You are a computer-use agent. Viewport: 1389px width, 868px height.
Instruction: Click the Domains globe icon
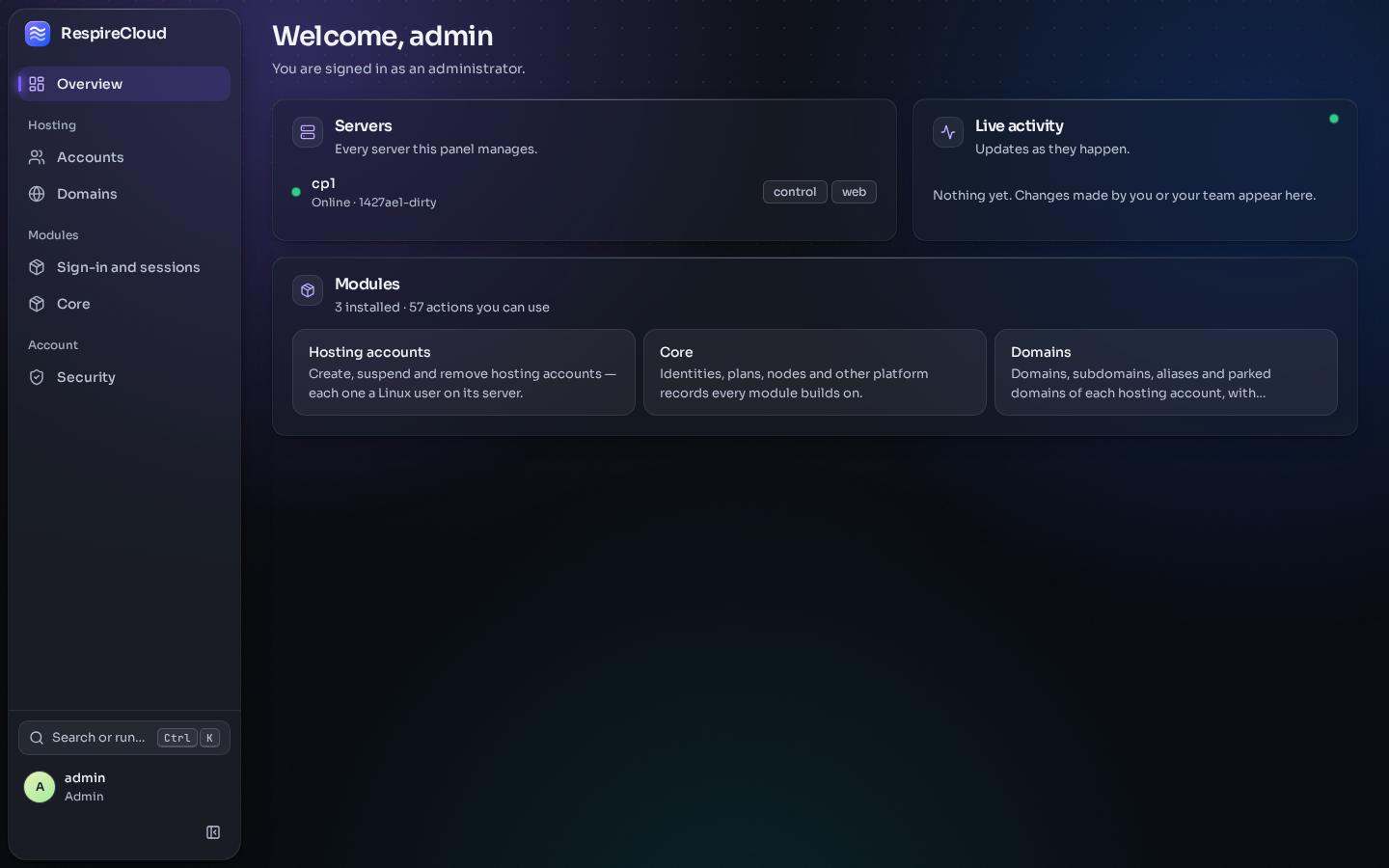point(37,194)
